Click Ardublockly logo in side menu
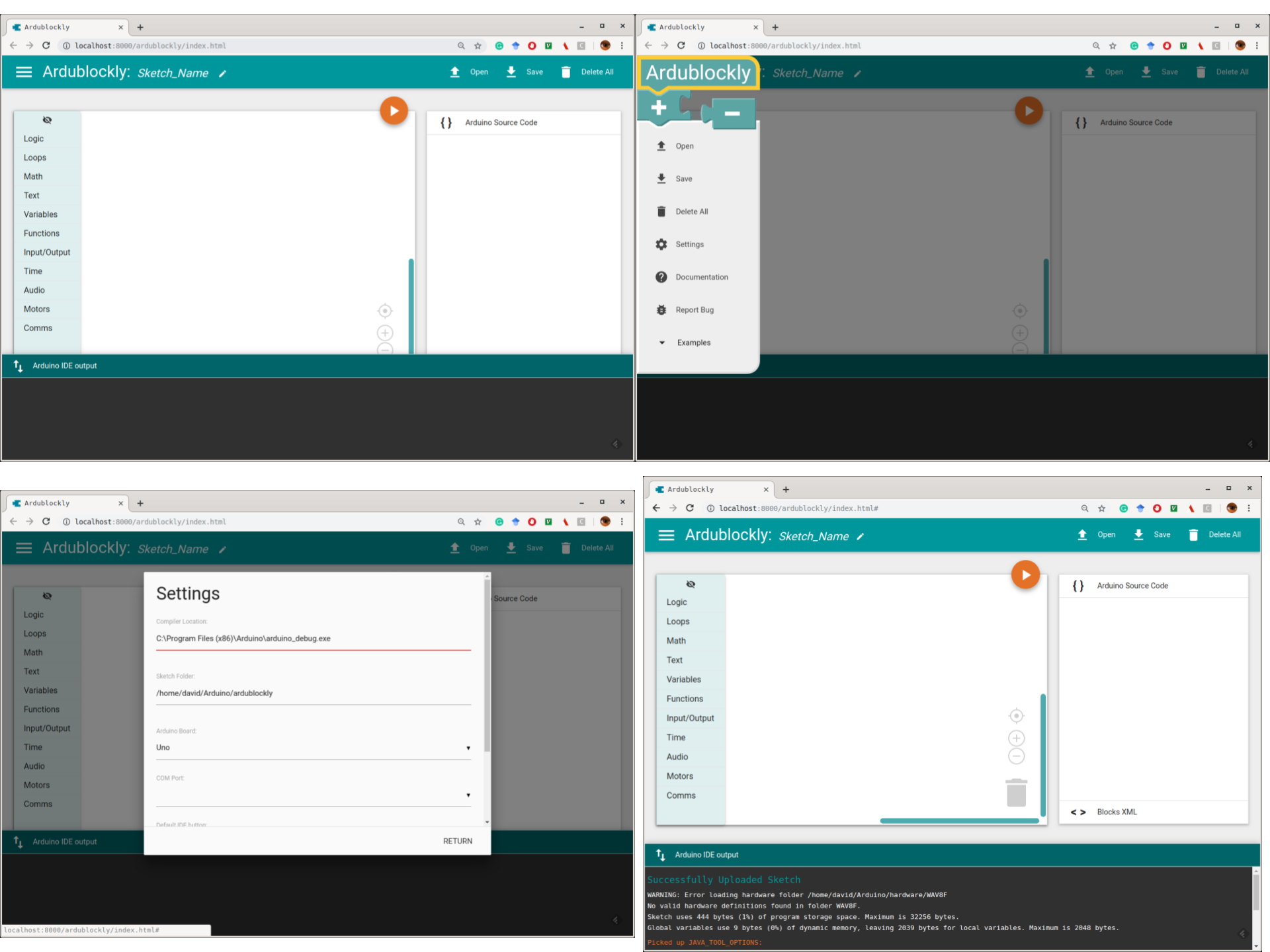Image resolution: width=1270 pixels, height=952 pixels. point(698,73)
